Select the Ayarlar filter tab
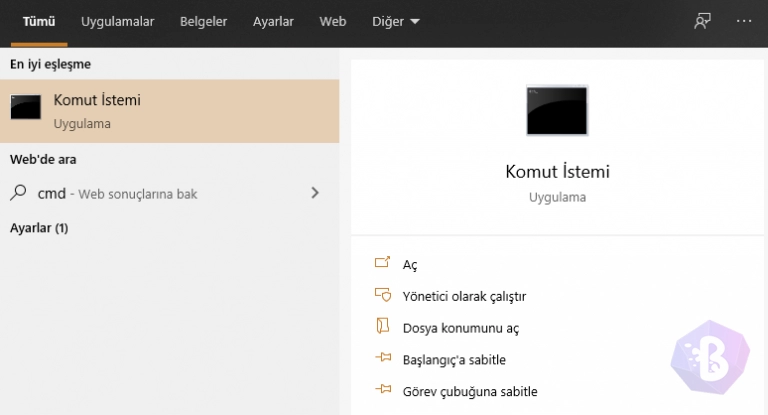This screenshot has height=415, width=768. tap(273, 21)
